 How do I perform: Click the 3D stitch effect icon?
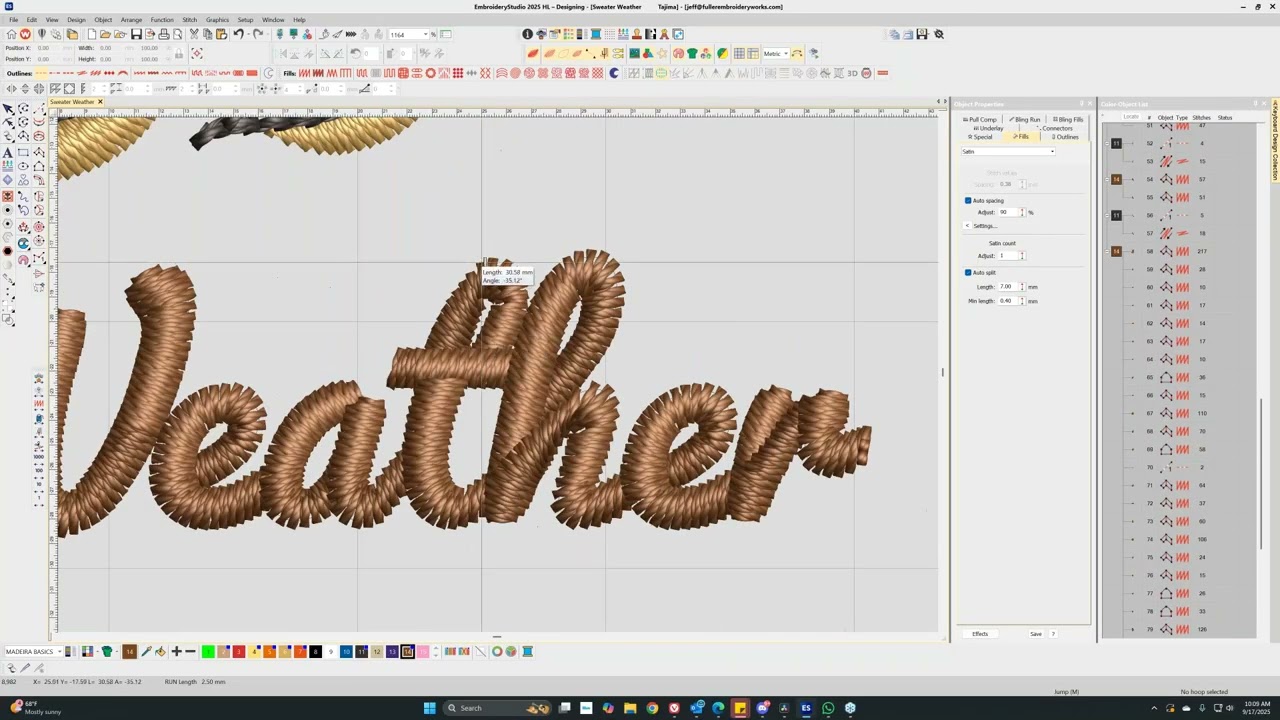pos(853,73)
